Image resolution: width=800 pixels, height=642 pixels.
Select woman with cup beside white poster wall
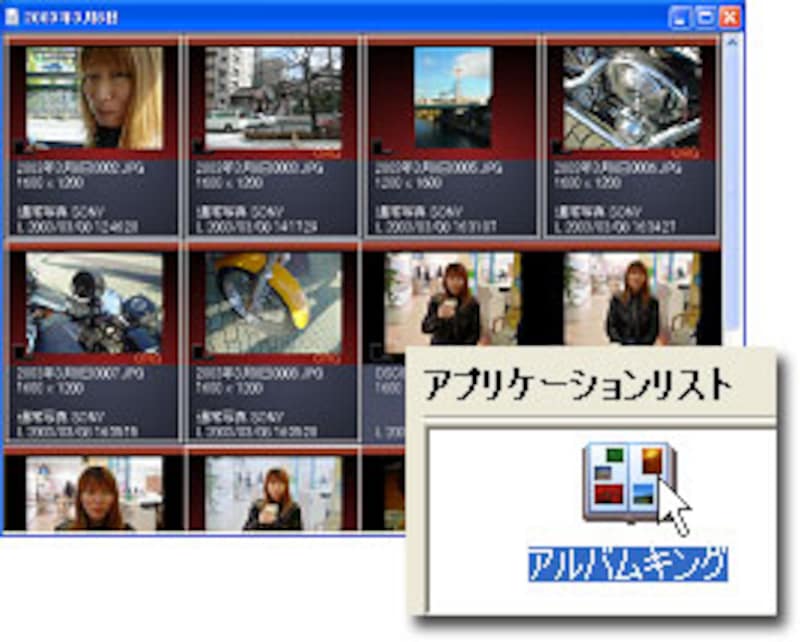point(273,493)
